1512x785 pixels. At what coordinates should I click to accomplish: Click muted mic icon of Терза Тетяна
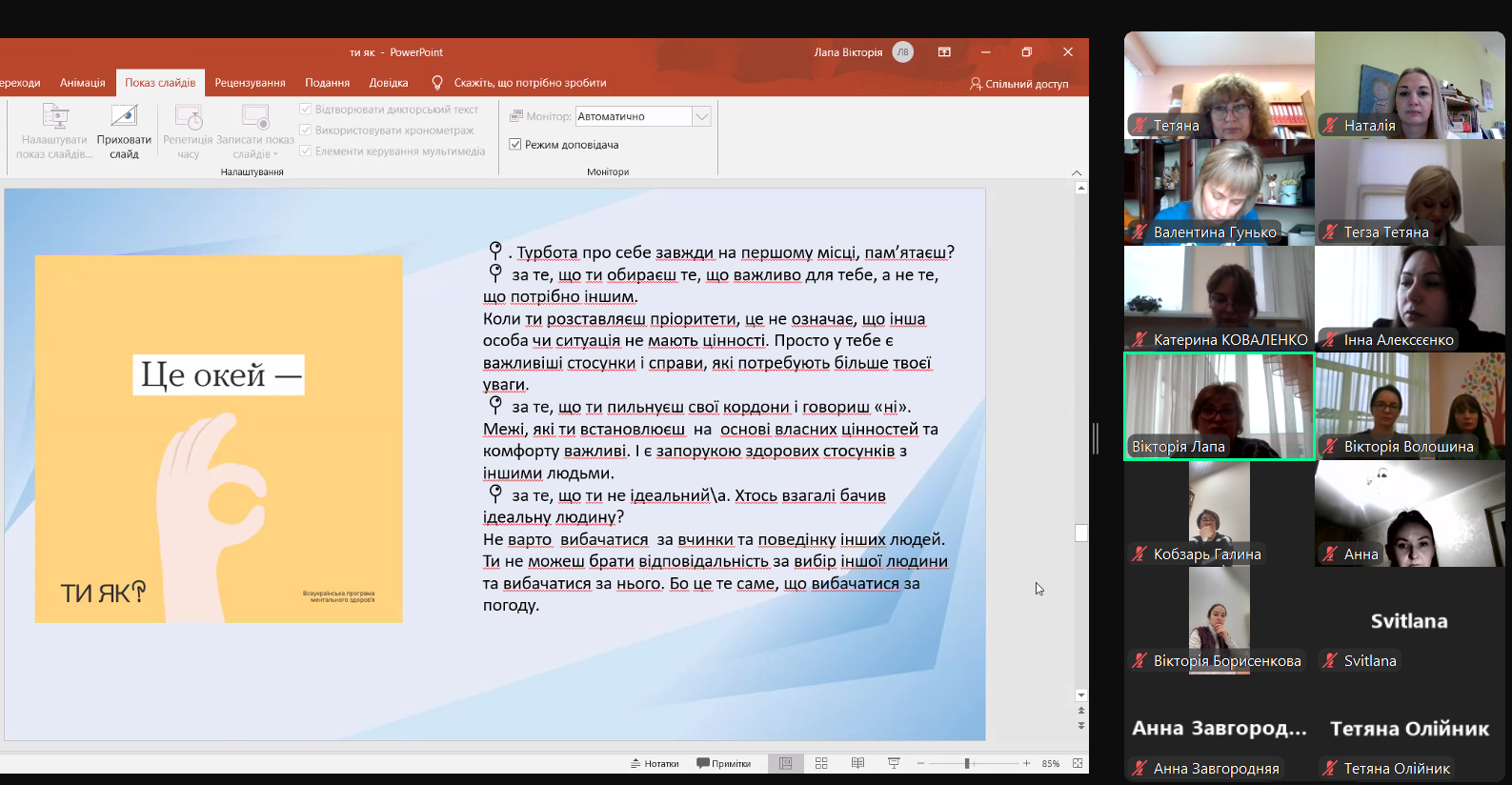(x=1330, y=231)
